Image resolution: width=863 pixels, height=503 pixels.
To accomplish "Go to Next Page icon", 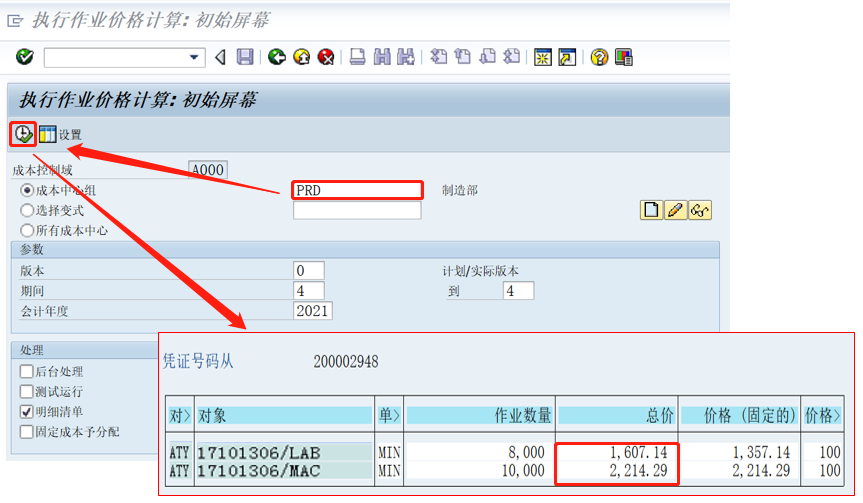I will [488, 57].
